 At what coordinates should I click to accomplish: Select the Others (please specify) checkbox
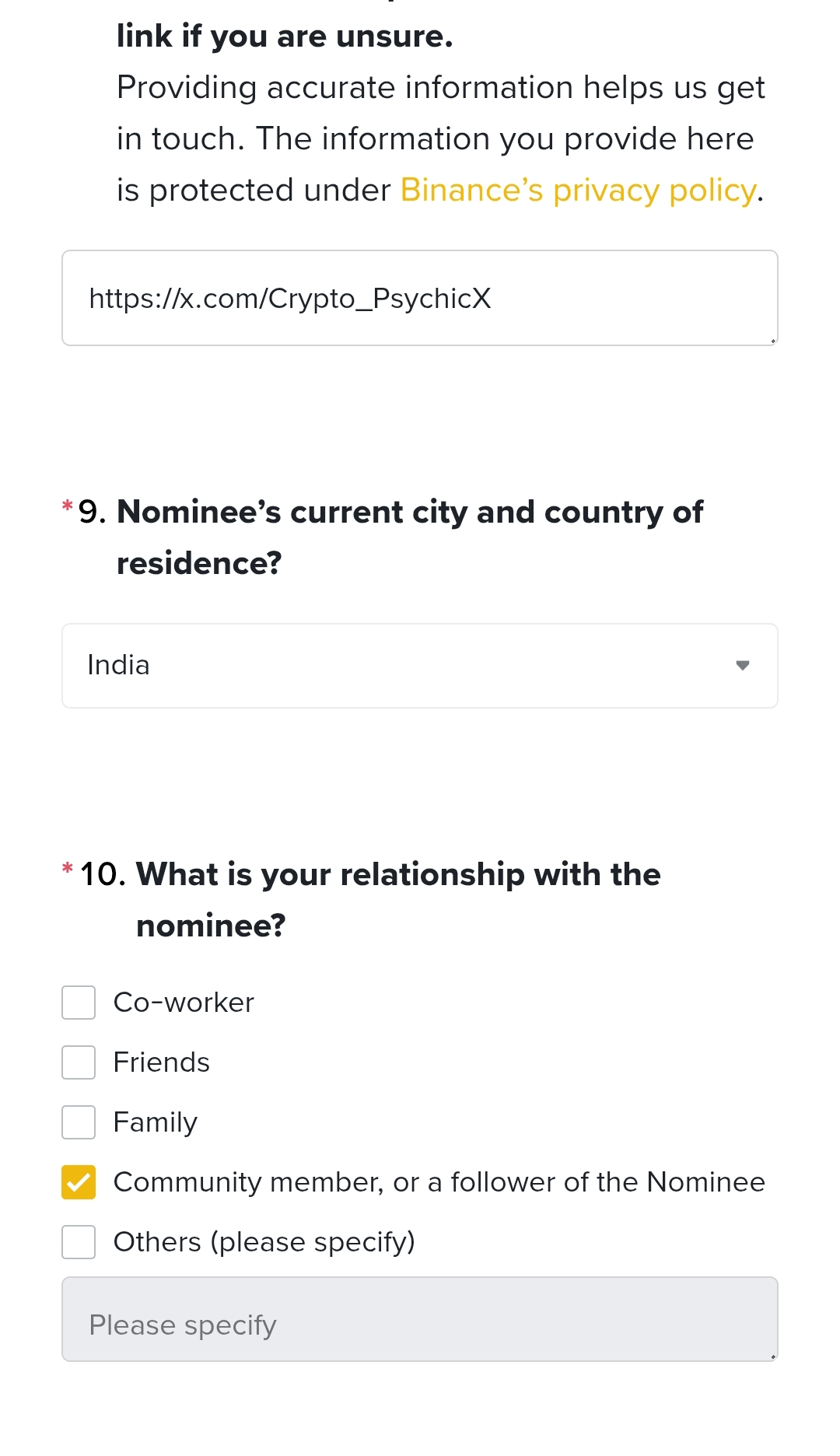coord(79,1242)
